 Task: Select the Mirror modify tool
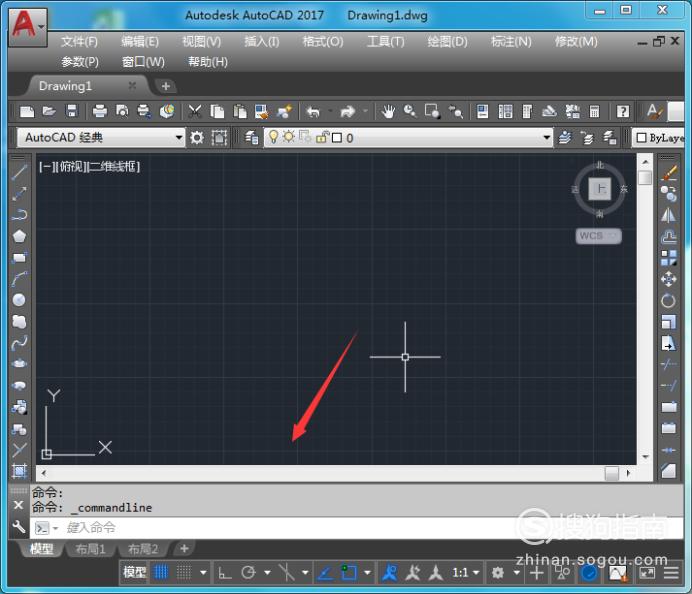click(669, 215)
